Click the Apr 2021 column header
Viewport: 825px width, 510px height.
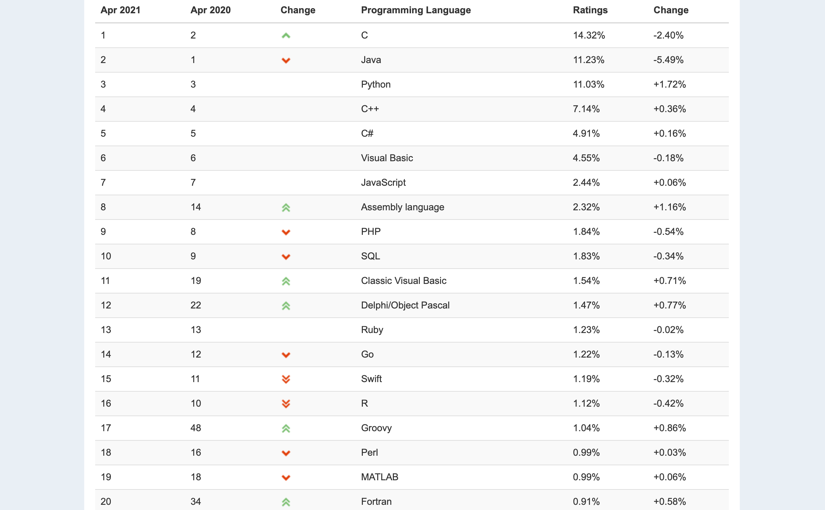(x=120, y=10)
